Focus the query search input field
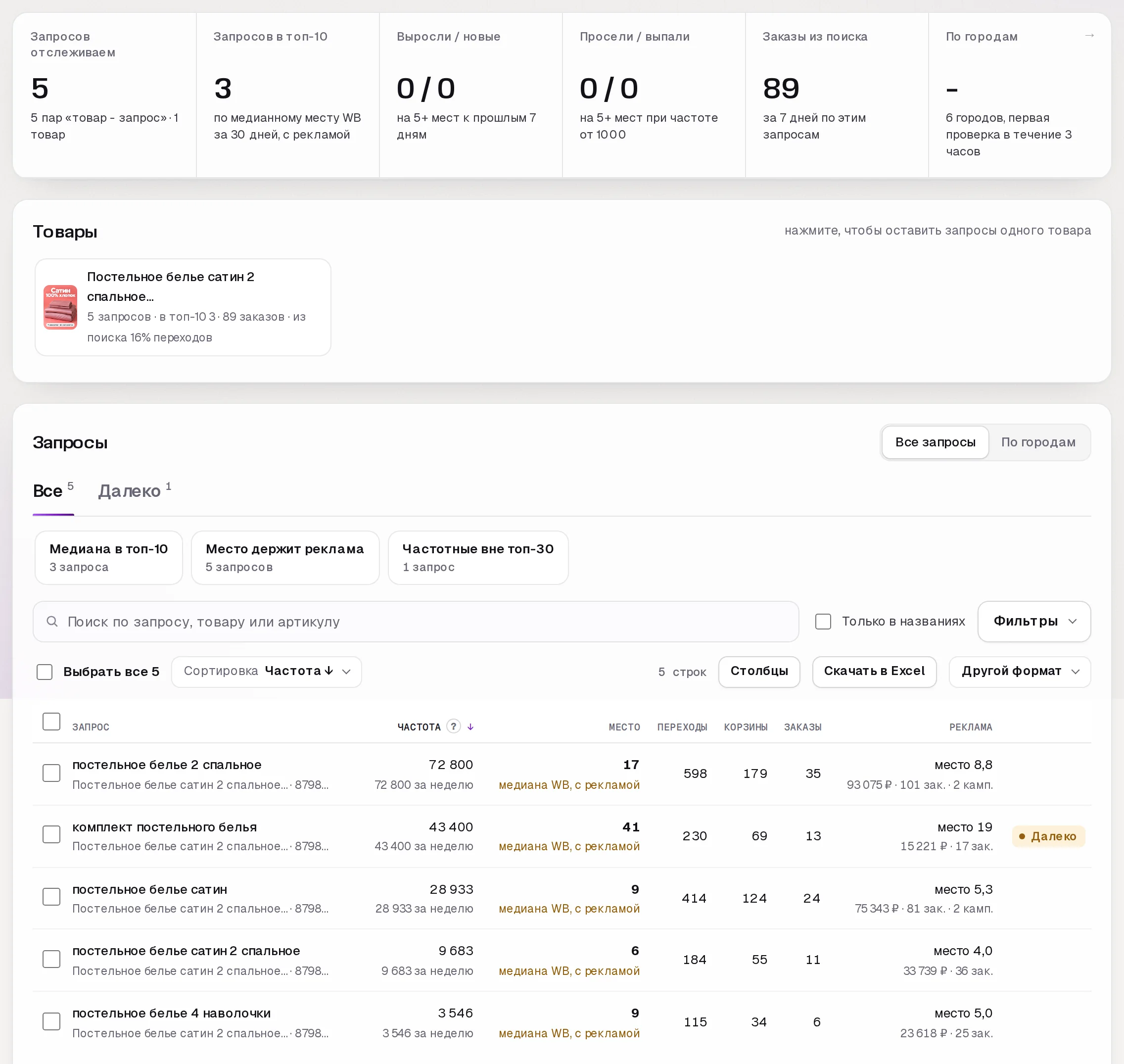The height and width of the screenshot is (1064, 1124). pyautogui.click(x=416, y=622)
